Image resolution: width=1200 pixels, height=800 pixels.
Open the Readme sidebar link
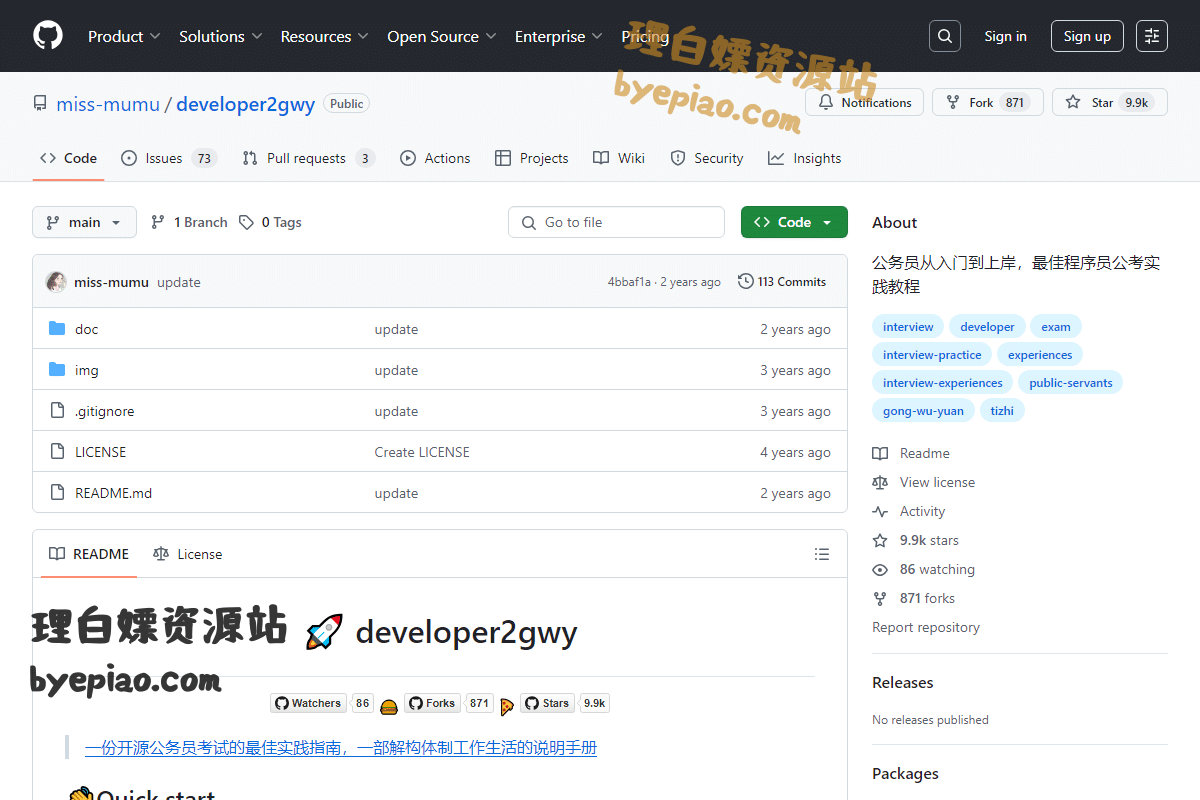click(x=911, y=453)
